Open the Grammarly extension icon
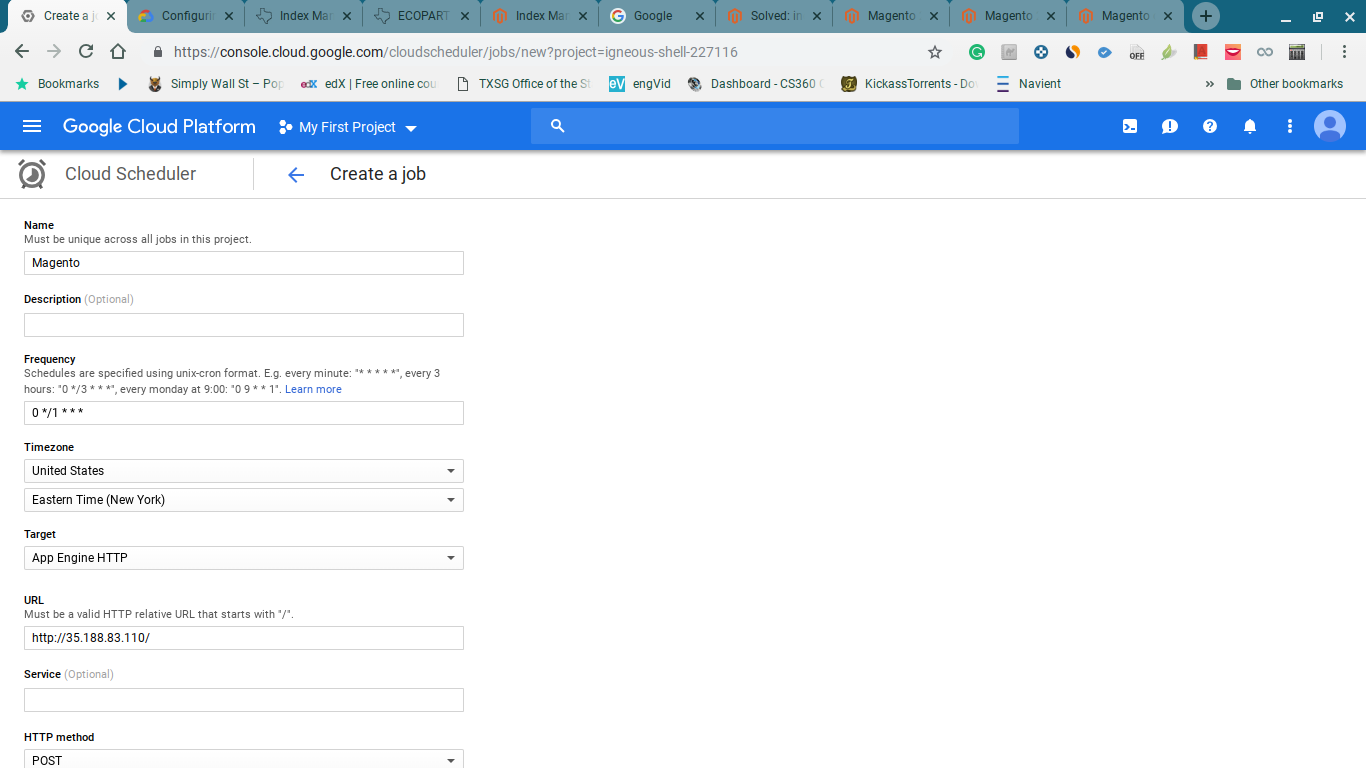The image size is (1366, 768). [x=977, y=51]
